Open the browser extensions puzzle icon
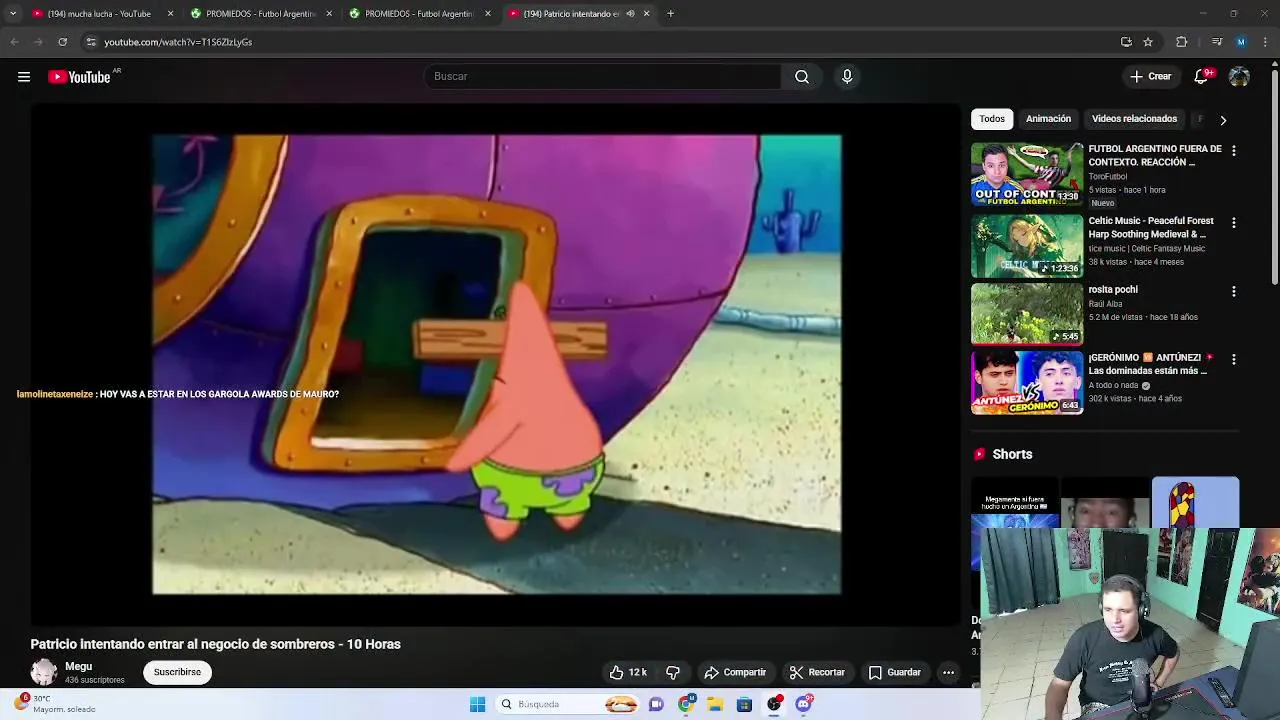This screenshot has width=1280, height=720. pos(1182,42)
